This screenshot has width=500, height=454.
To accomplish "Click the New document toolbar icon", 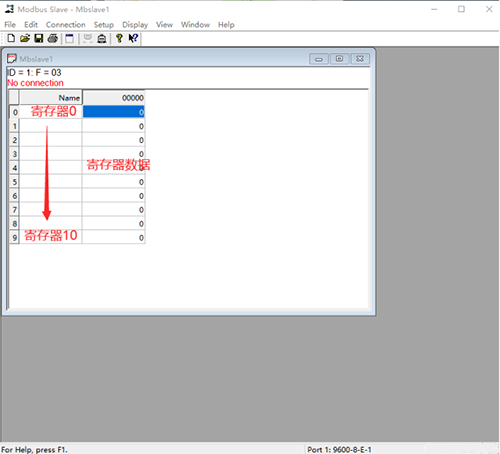I will pos(11,38).
